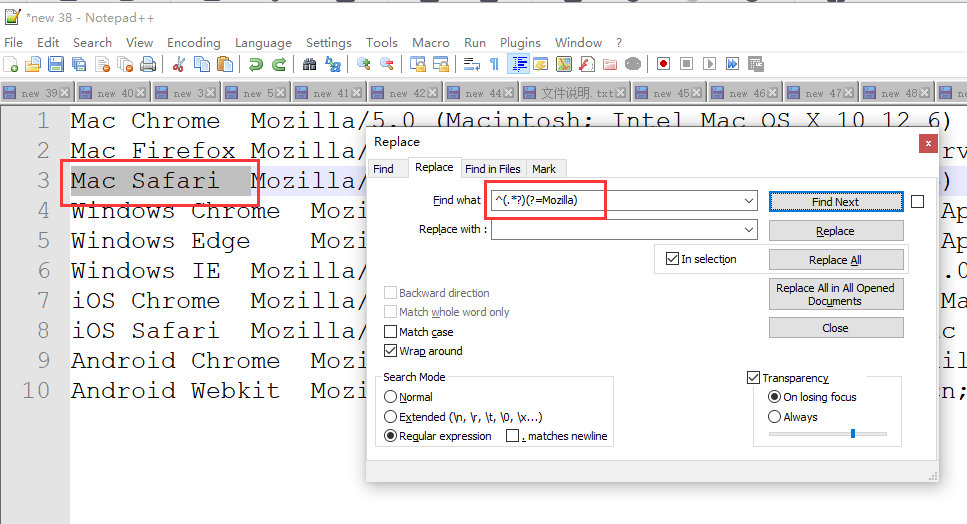Toggle the indent guide icon
The image size is (967, 524).
coord(518,64)
